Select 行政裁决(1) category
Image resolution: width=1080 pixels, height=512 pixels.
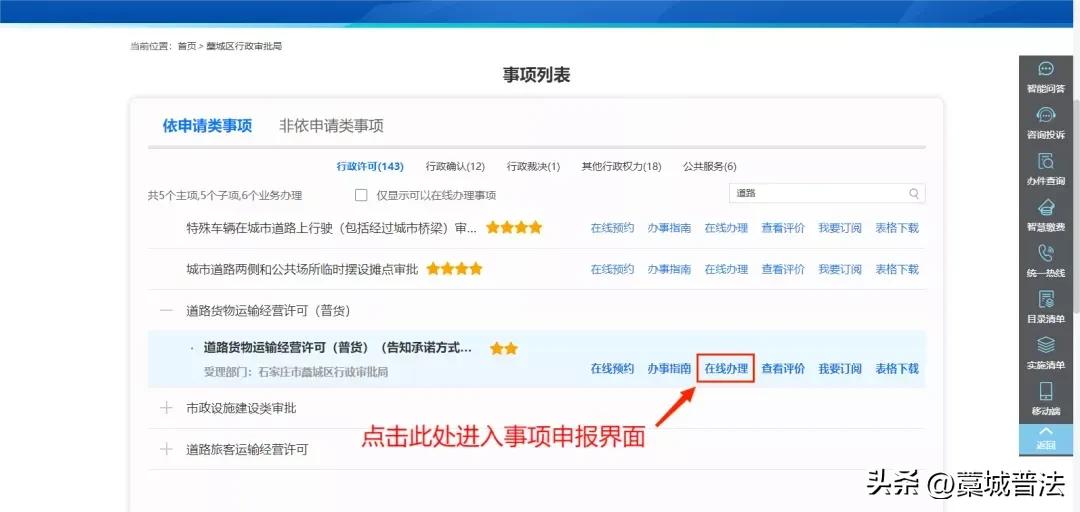[x=534, y=166]
